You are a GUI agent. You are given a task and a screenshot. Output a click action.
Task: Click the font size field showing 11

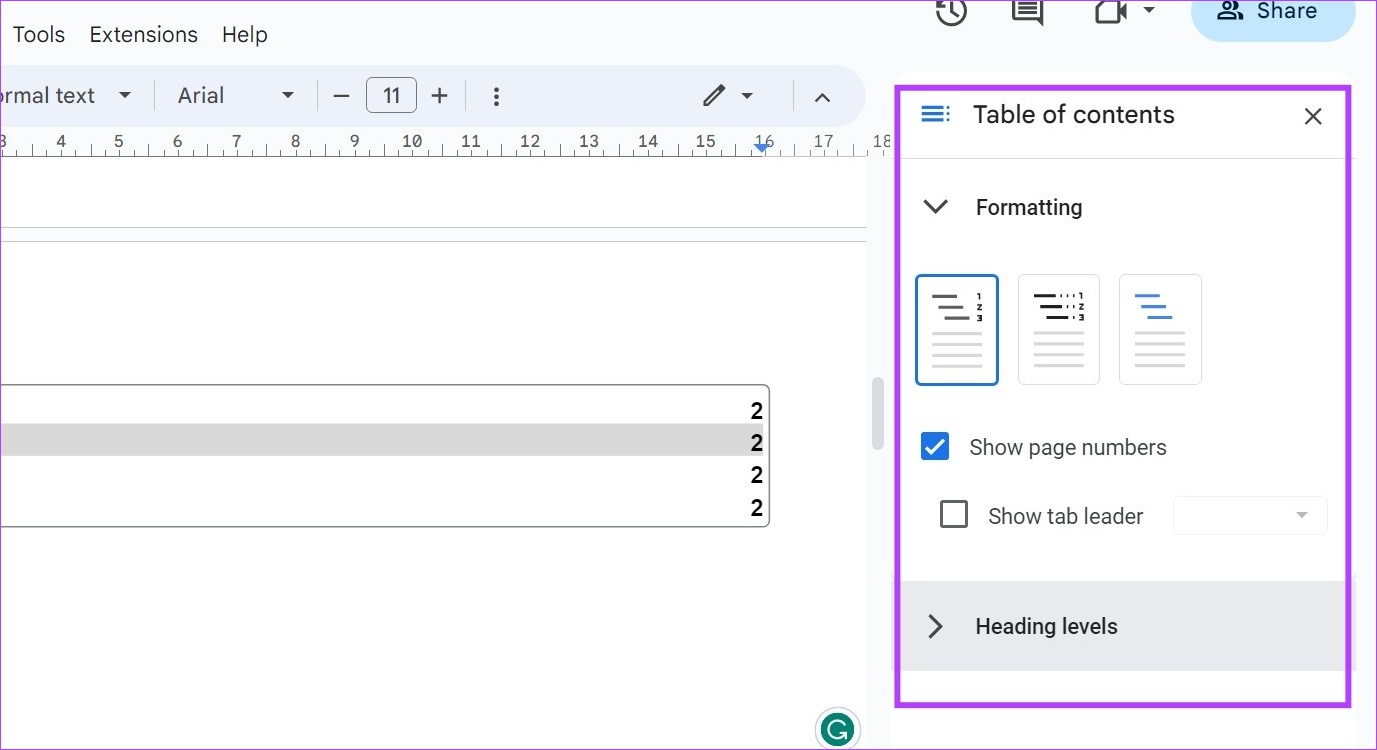pos(392,96)
